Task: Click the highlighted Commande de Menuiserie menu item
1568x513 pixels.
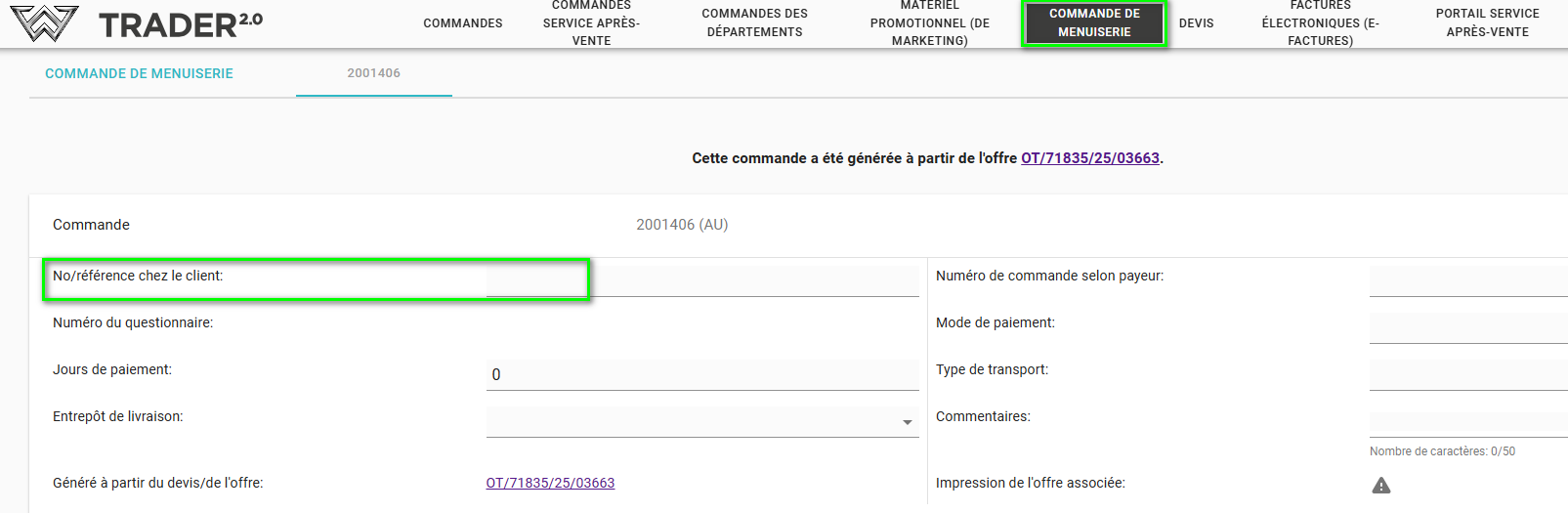Action: [1094, 23]
